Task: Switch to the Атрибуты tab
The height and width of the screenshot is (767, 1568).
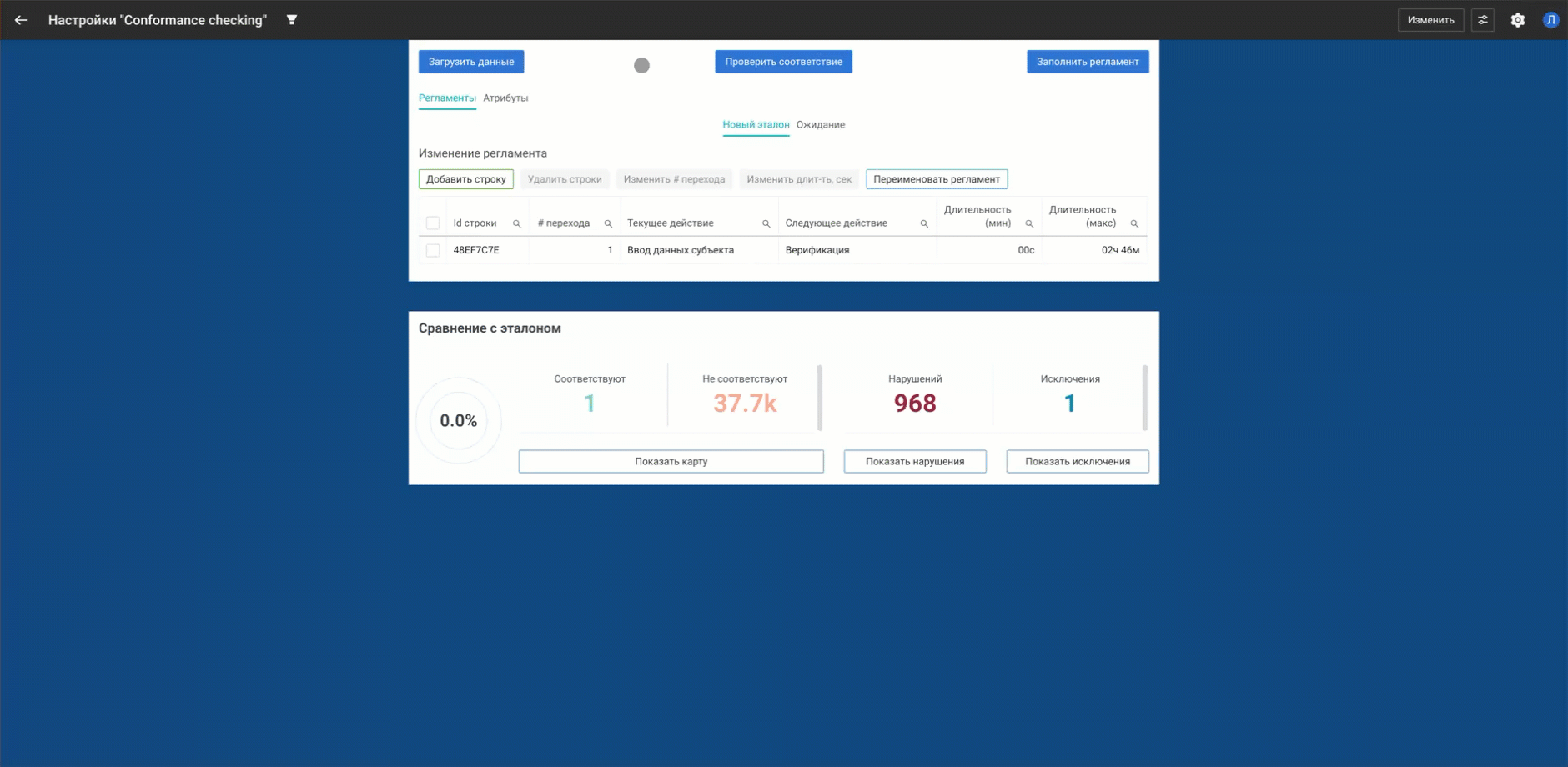Action: click(505, 98)
